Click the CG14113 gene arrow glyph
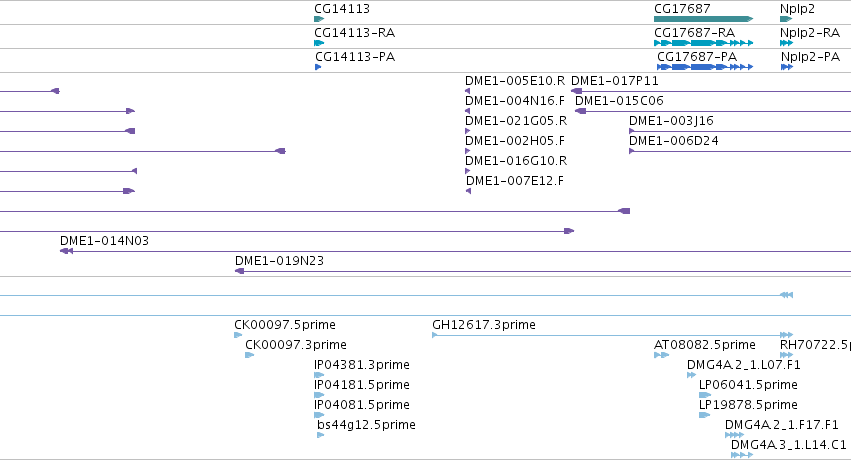 [x=319, y=19]
